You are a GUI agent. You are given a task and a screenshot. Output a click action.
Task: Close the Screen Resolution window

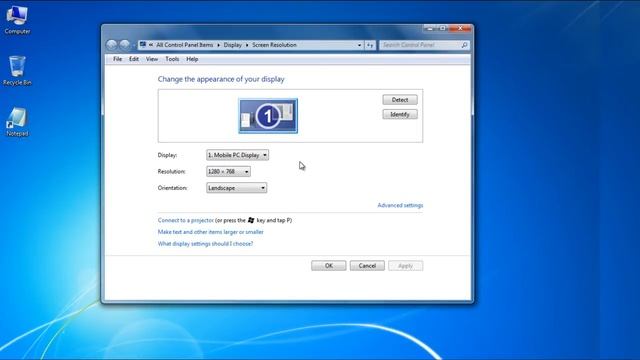[x=460, y=28]
